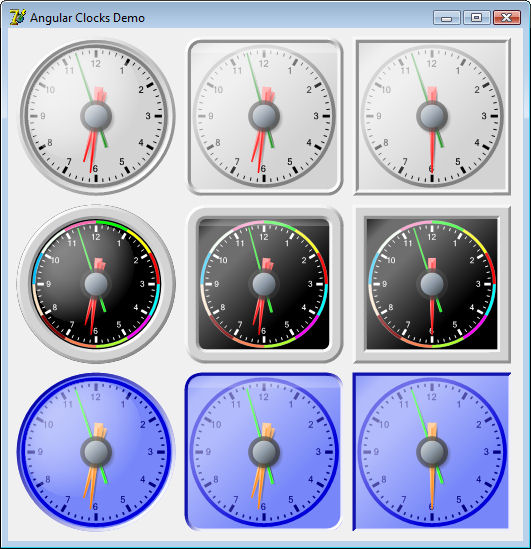The height and width of the screenshot is (549, 531).
Task: Click the square-framed silver clock at top-right
Action: click(x=432, y=116)
